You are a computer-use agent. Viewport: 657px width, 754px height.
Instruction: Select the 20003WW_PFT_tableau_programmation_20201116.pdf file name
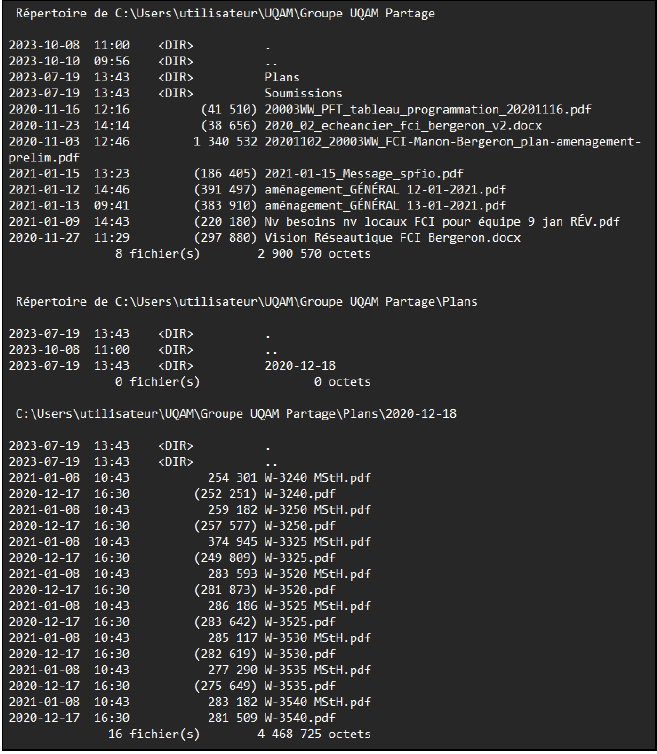[428, 110]
